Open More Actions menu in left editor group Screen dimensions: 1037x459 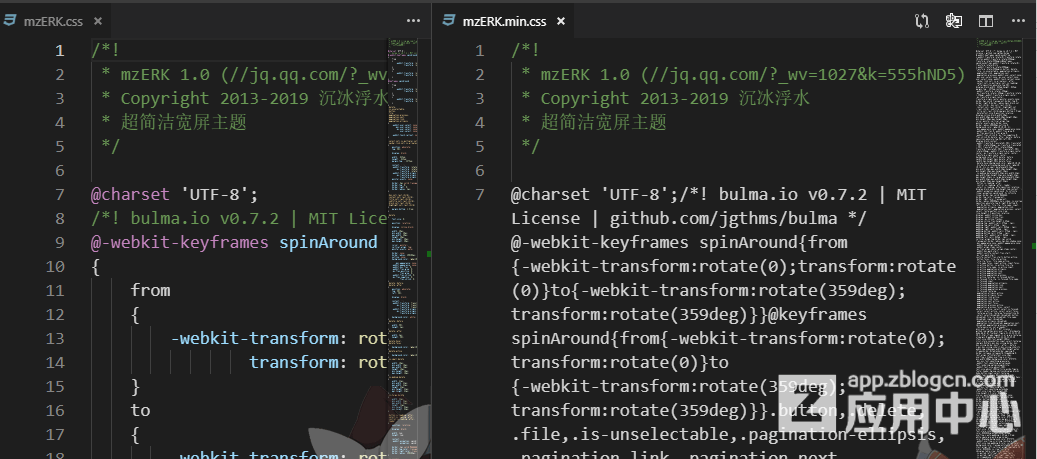(414, 20)
